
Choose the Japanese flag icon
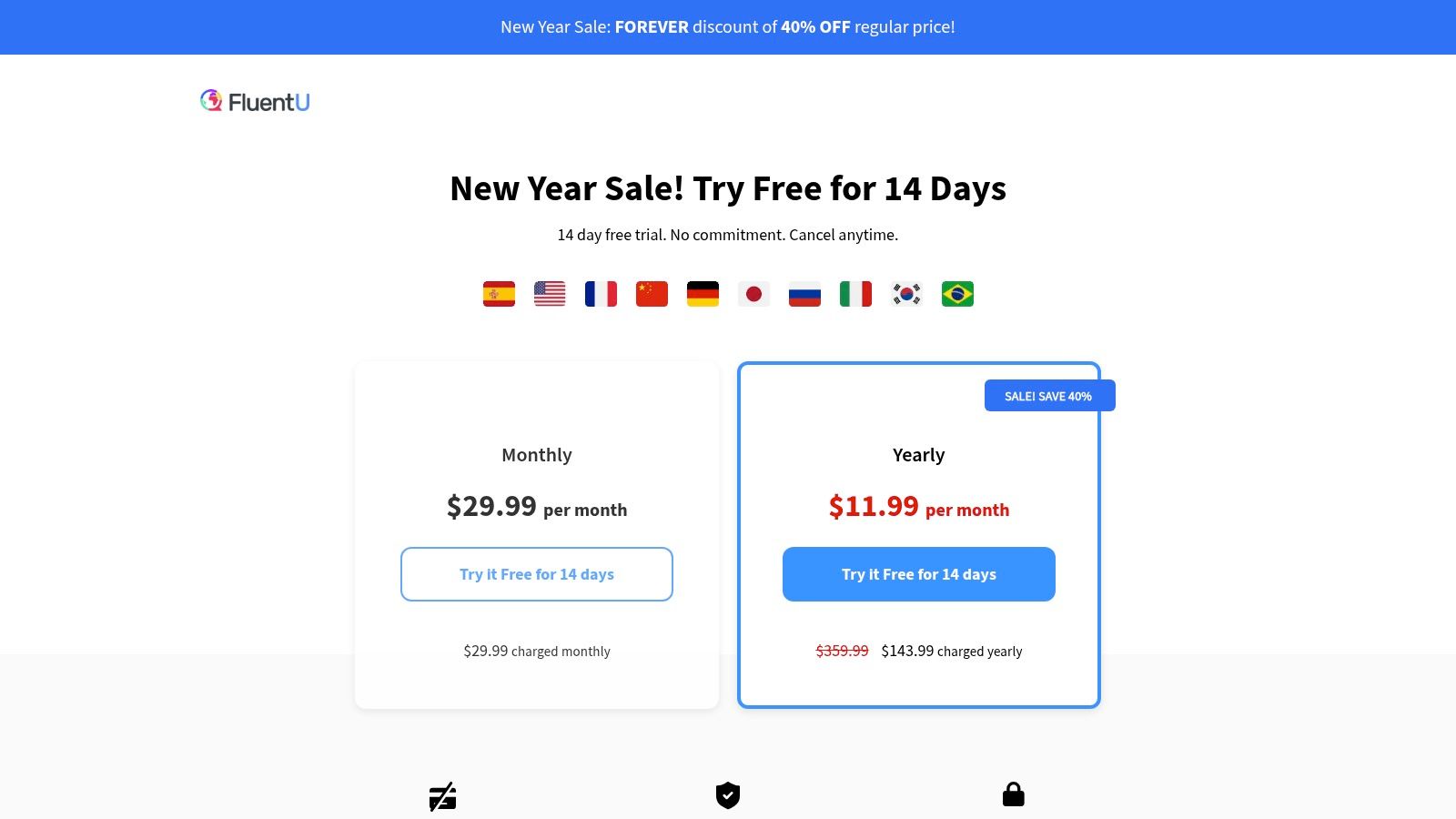click(753, 294)
